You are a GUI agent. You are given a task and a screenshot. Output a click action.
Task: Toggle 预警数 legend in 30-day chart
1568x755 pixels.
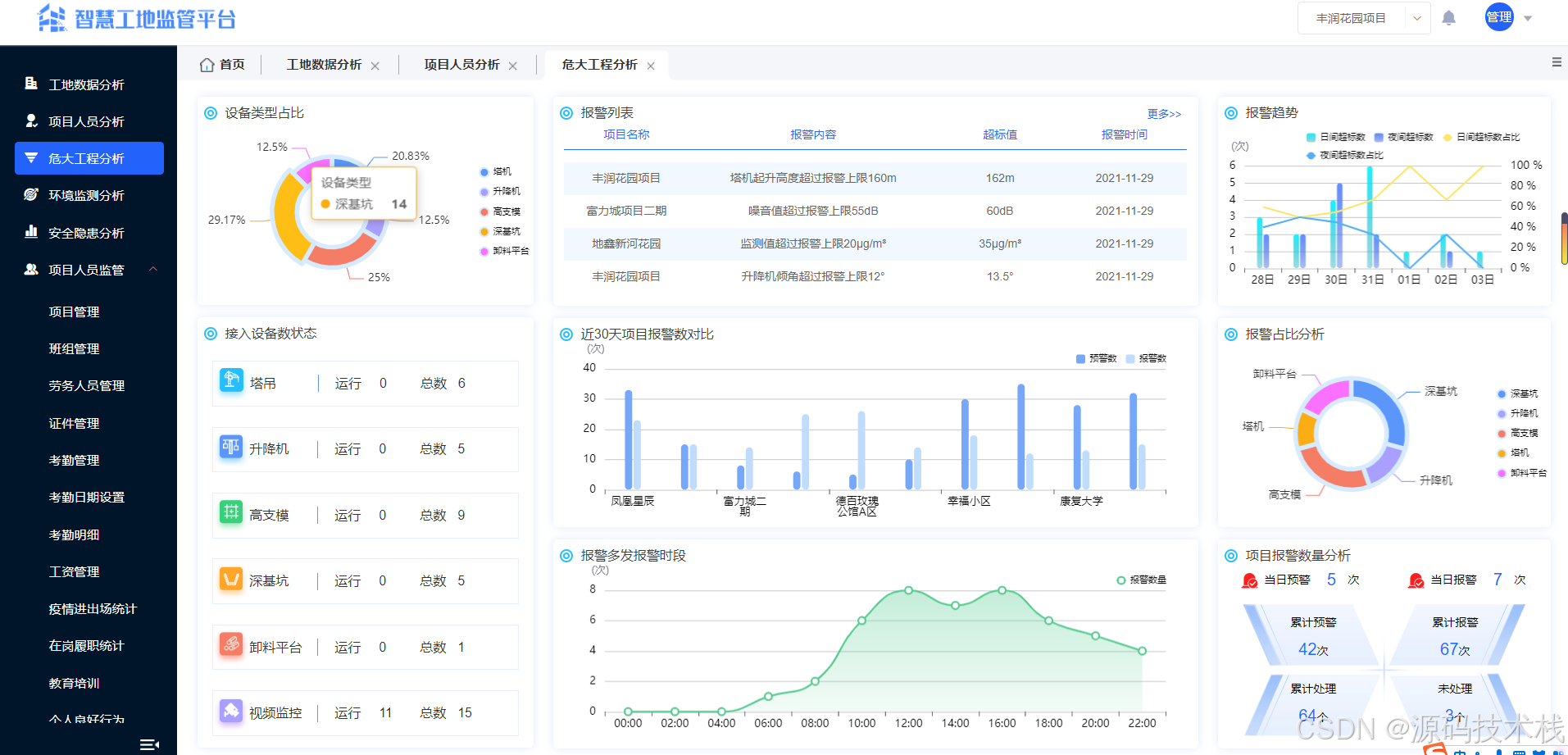(x=1097, y=358)
